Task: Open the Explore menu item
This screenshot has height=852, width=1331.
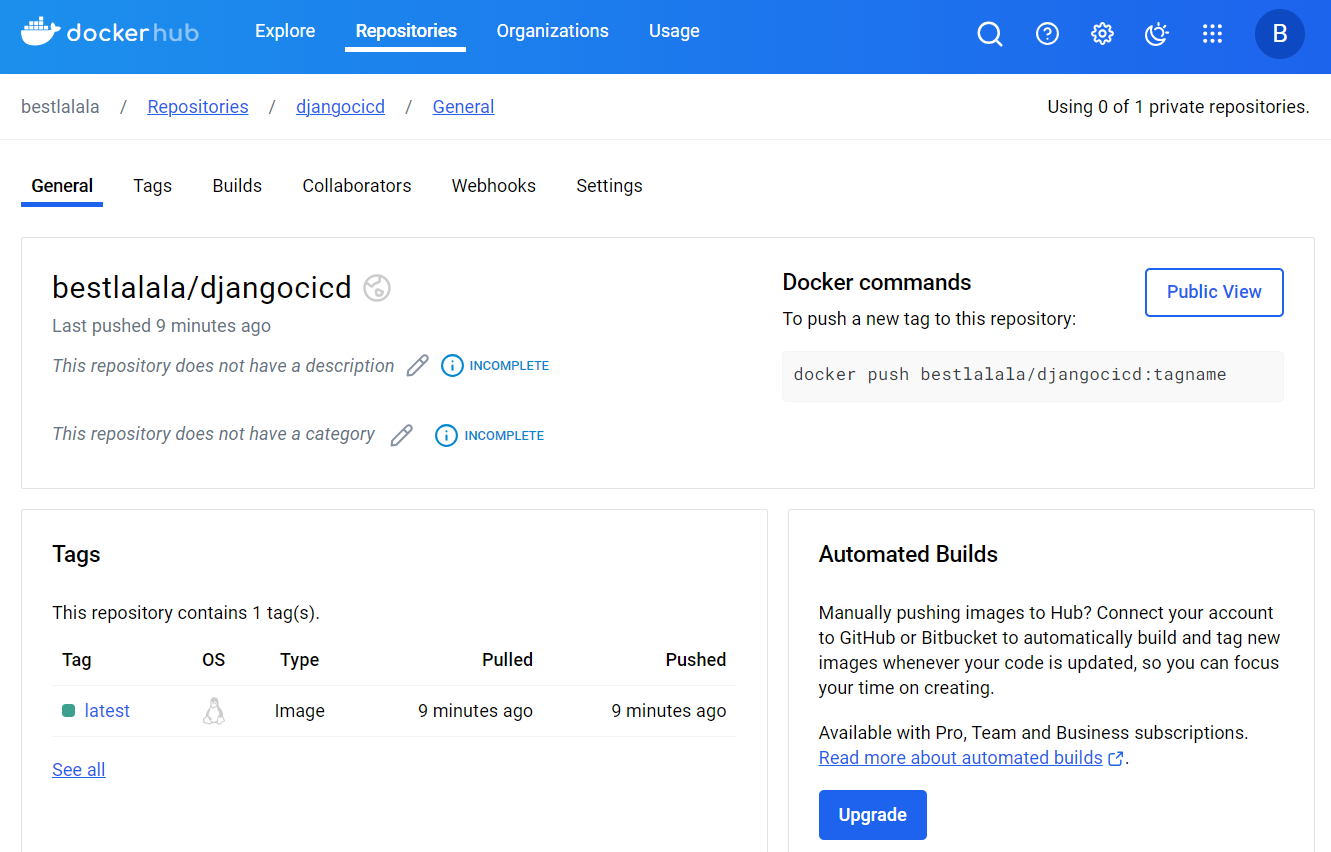Action: click(285, 31)
